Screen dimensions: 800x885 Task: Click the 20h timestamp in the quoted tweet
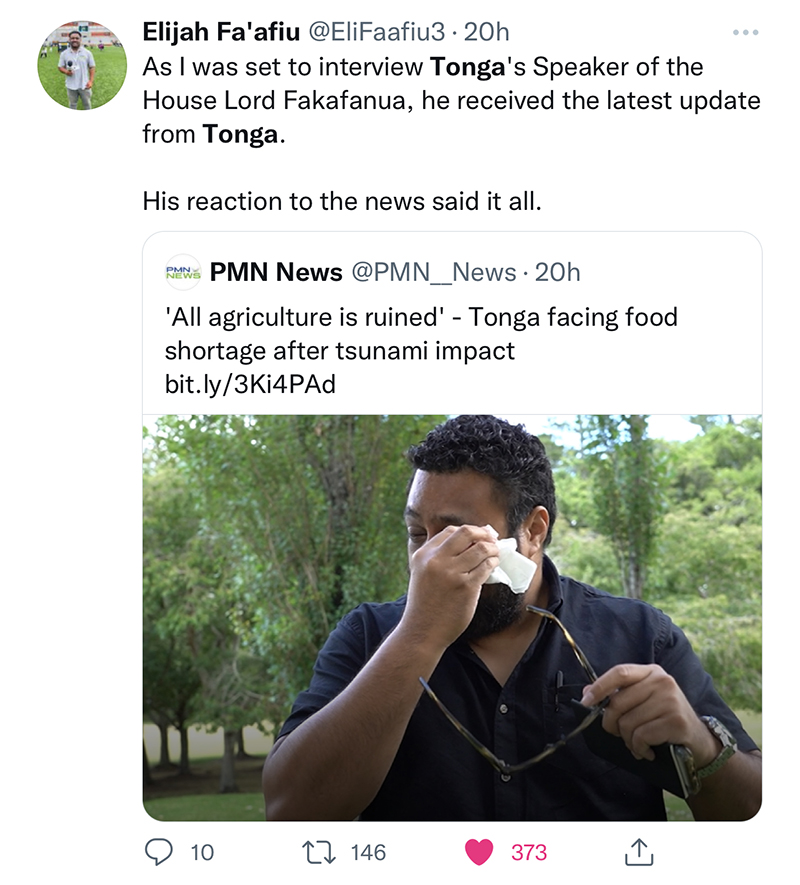point(558,272)
